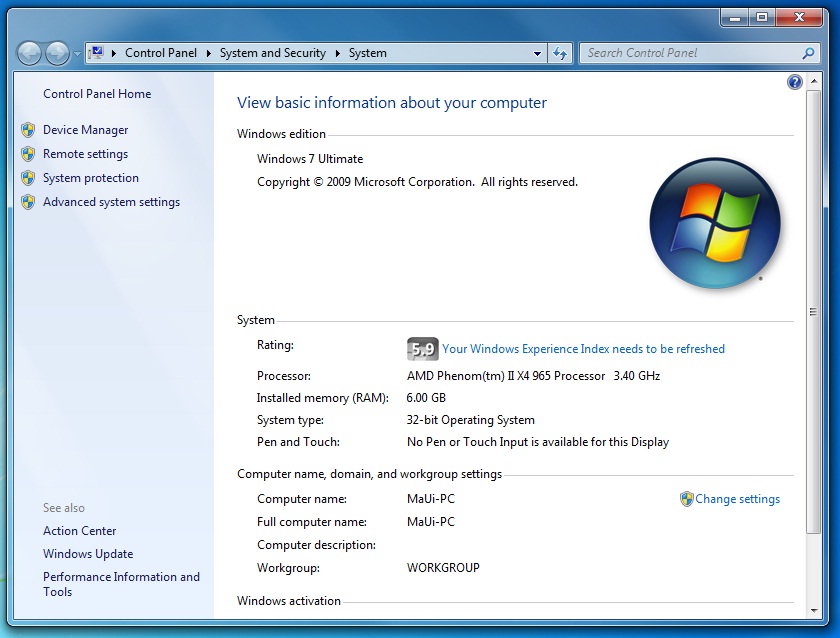The width and height of the screenshot is (840, 638).
Task: Minimize the System window
Action: [735, 17]
